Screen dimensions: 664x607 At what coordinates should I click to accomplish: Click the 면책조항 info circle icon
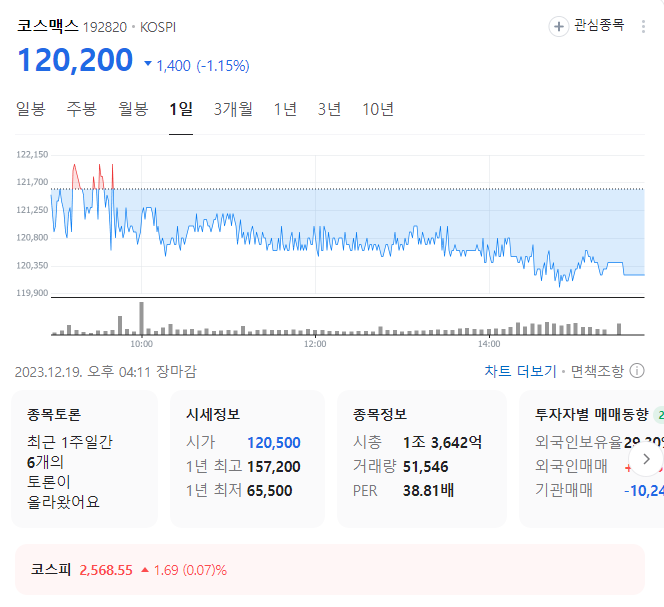[637, 371]
